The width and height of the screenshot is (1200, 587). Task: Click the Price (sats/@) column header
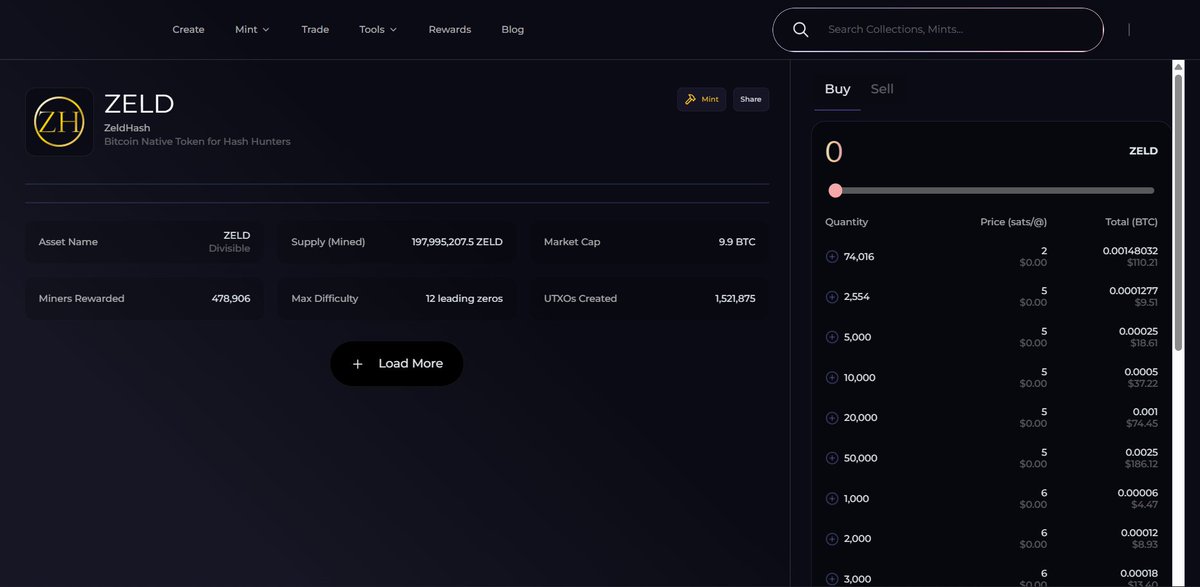coord(1014,222)
